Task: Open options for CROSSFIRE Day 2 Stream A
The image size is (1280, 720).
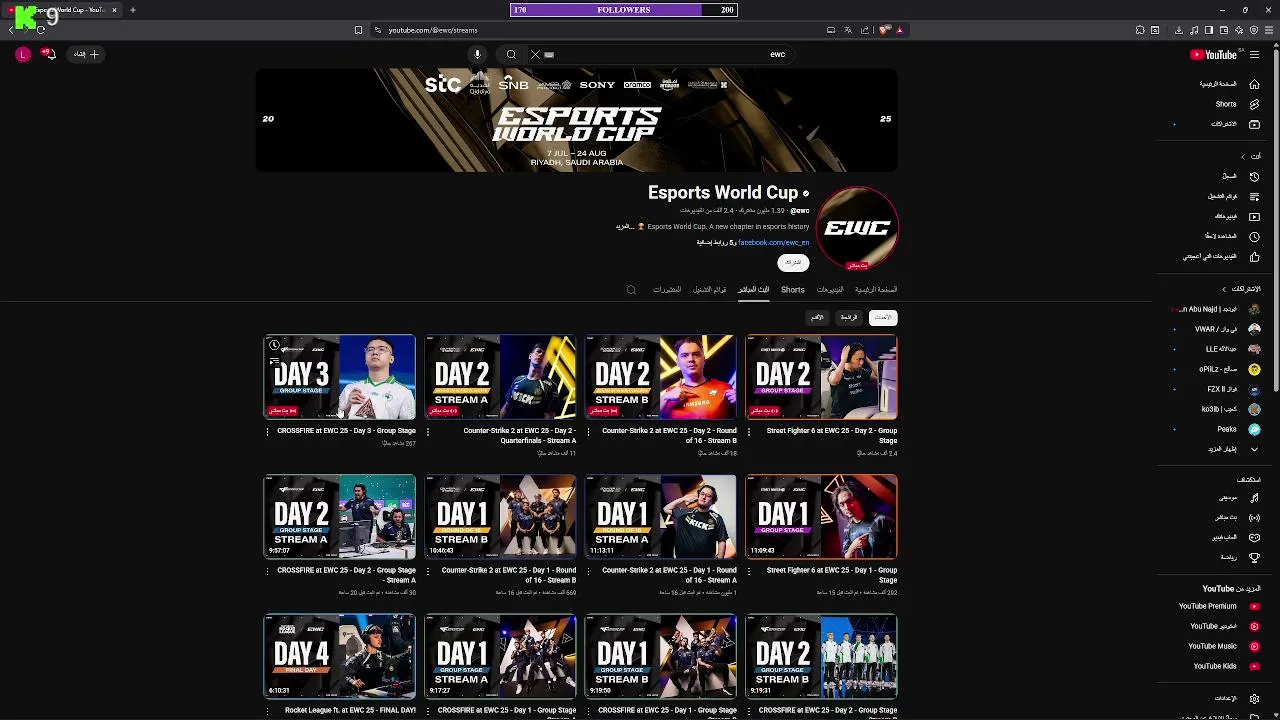Action: [x=267, y=572]
